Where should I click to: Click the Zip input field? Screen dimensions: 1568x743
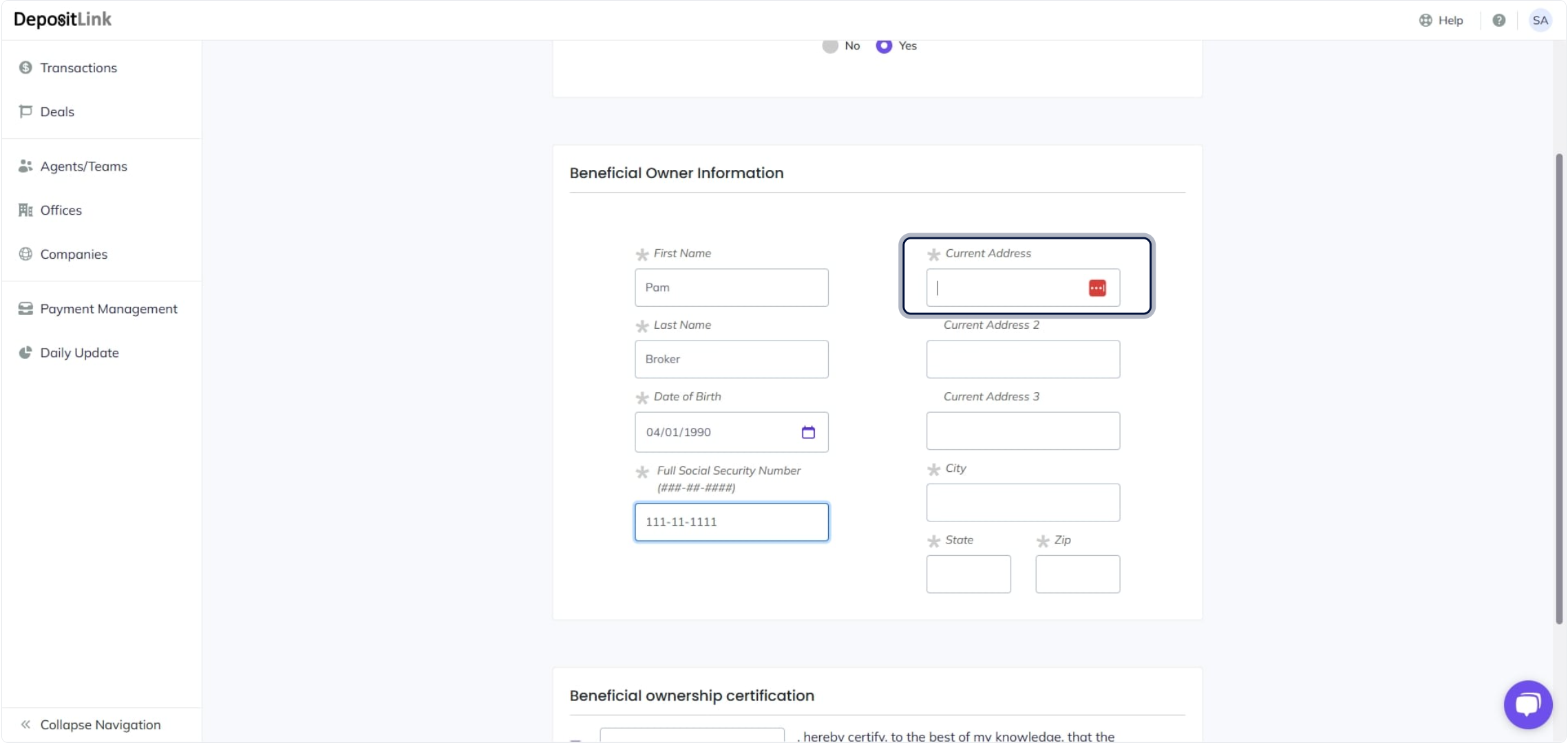[x=1077, y=574]
